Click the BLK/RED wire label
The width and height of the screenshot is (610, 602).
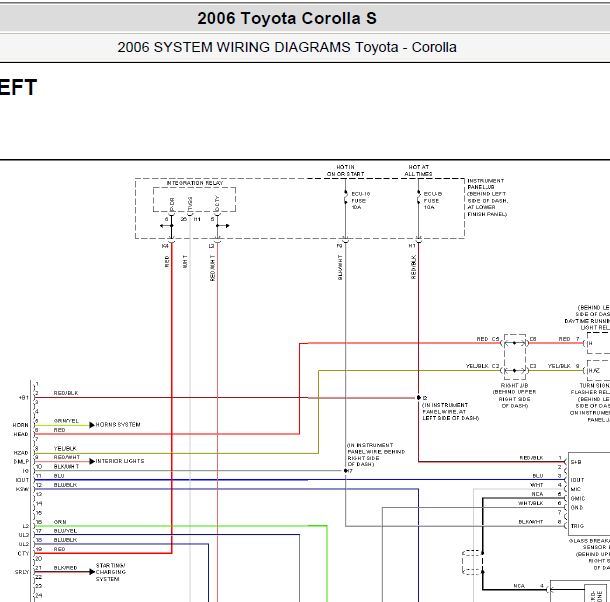(x=65, y=568)
